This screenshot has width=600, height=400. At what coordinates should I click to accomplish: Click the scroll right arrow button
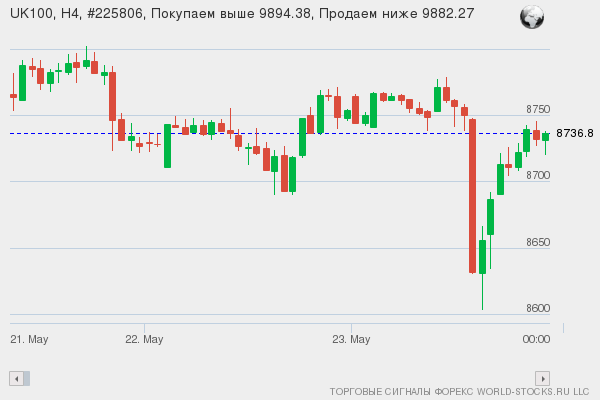click(543, 379)
